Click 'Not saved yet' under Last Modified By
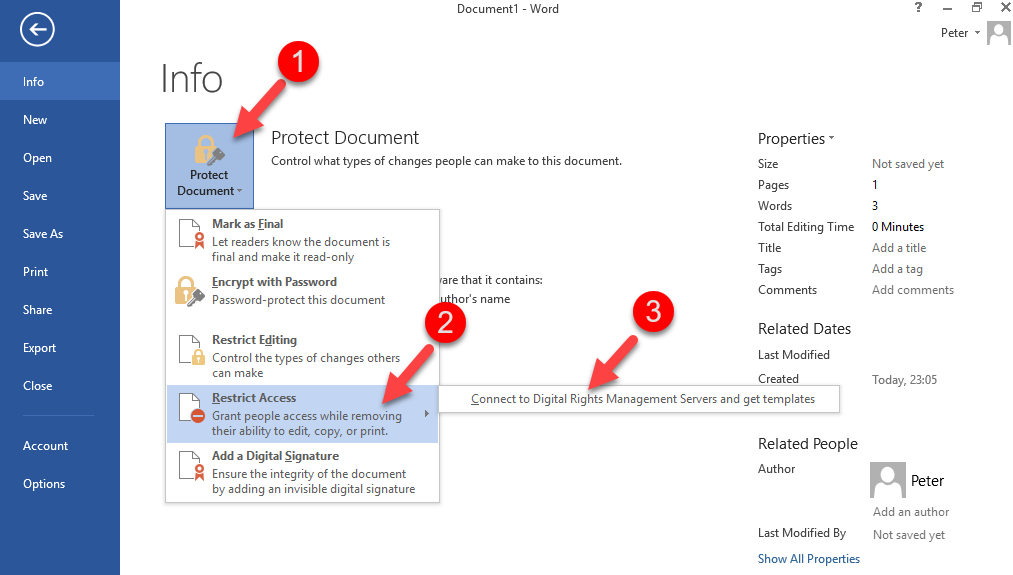 point(908,535)
